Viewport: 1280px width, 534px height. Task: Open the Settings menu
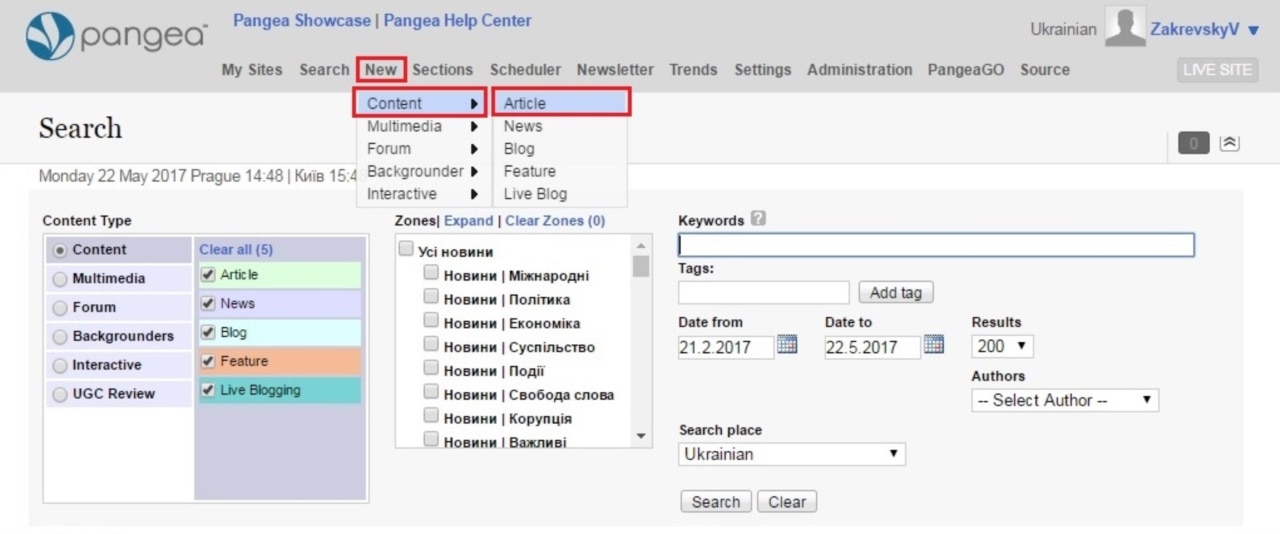(x=762, y=70)
